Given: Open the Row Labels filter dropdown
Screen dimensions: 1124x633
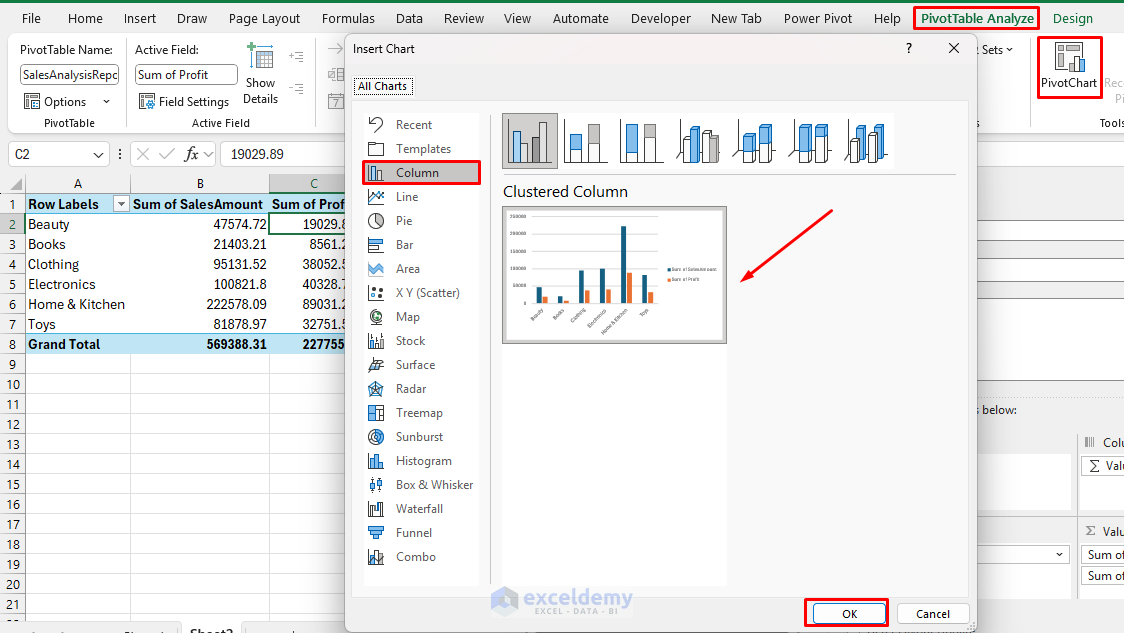Looking at the screenshot, I should [120, 203].
